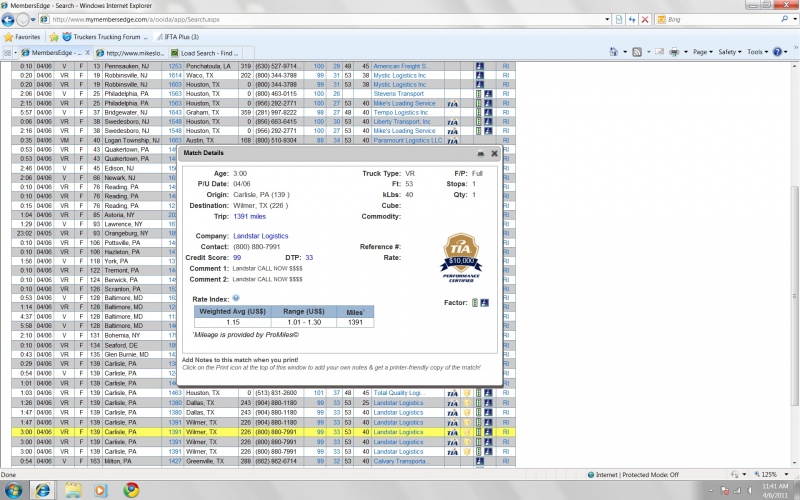
Task: Open Truckers Trucking Forum favorite
Action: tap(105, 37)
